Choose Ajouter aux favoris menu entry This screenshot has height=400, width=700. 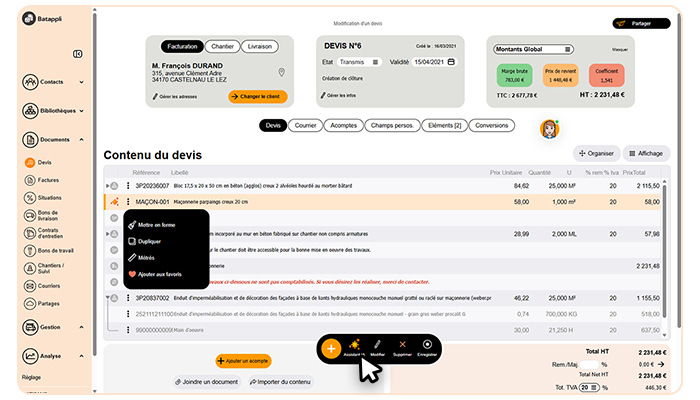click(155, 274)
